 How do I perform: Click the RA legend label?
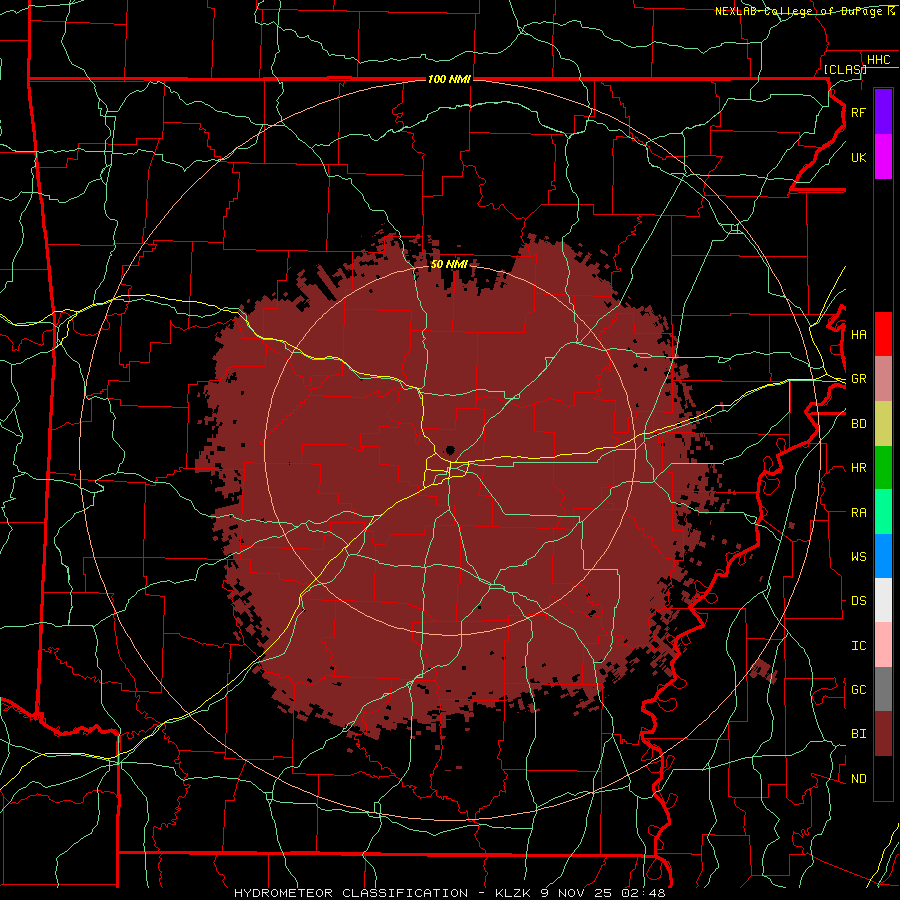(858, 513)
